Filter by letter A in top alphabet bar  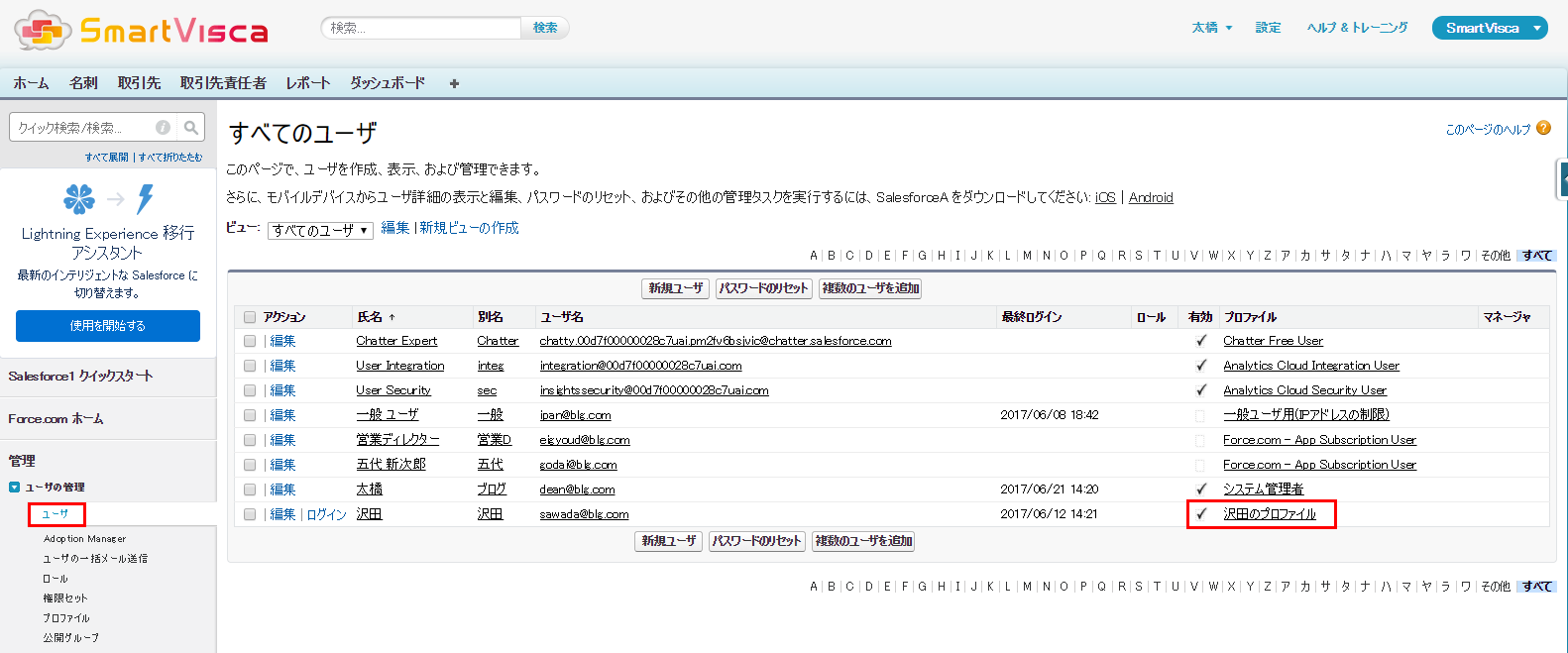tap(814, 256)
